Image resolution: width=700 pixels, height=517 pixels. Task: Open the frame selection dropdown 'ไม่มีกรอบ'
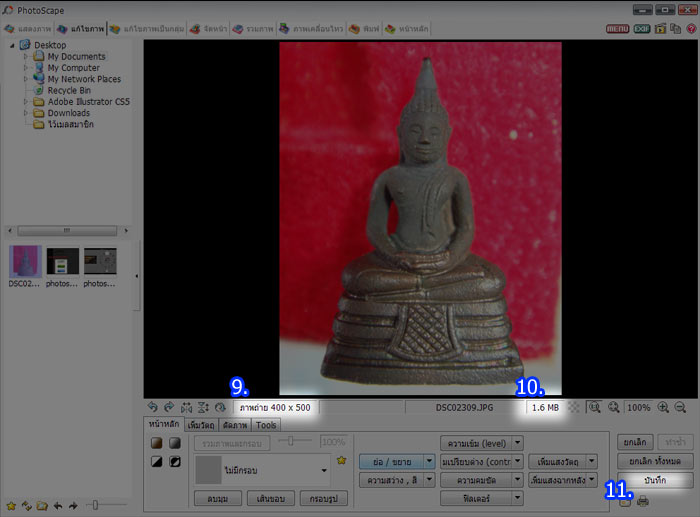(x=323, y=469)
